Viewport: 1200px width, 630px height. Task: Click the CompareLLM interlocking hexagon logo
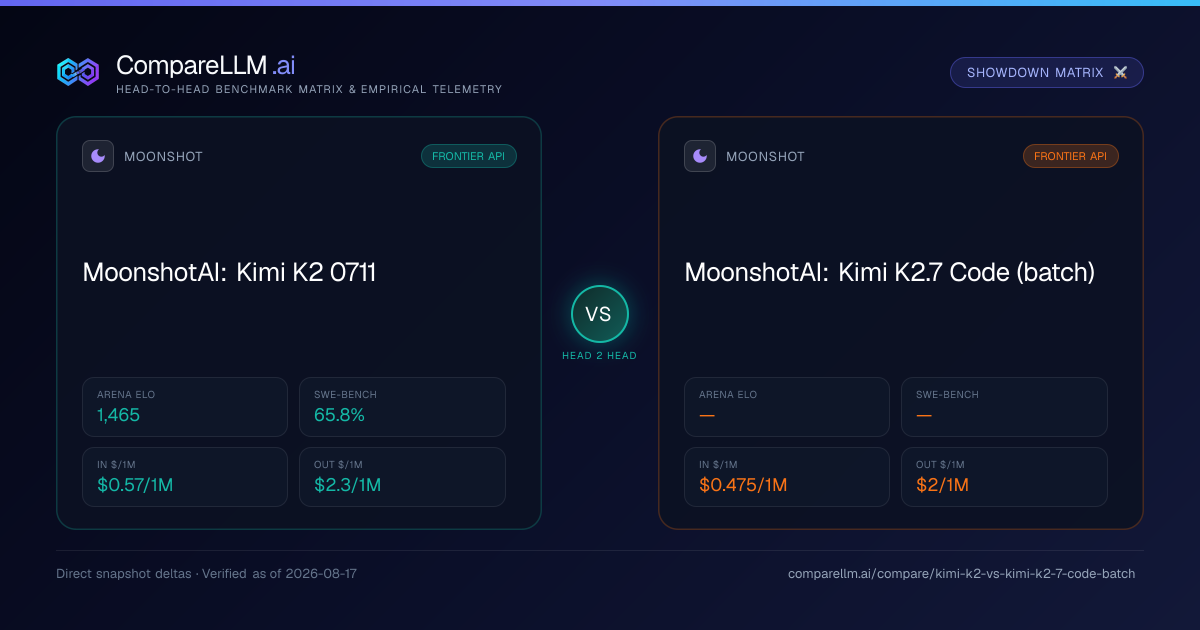(x=78, y=72)
